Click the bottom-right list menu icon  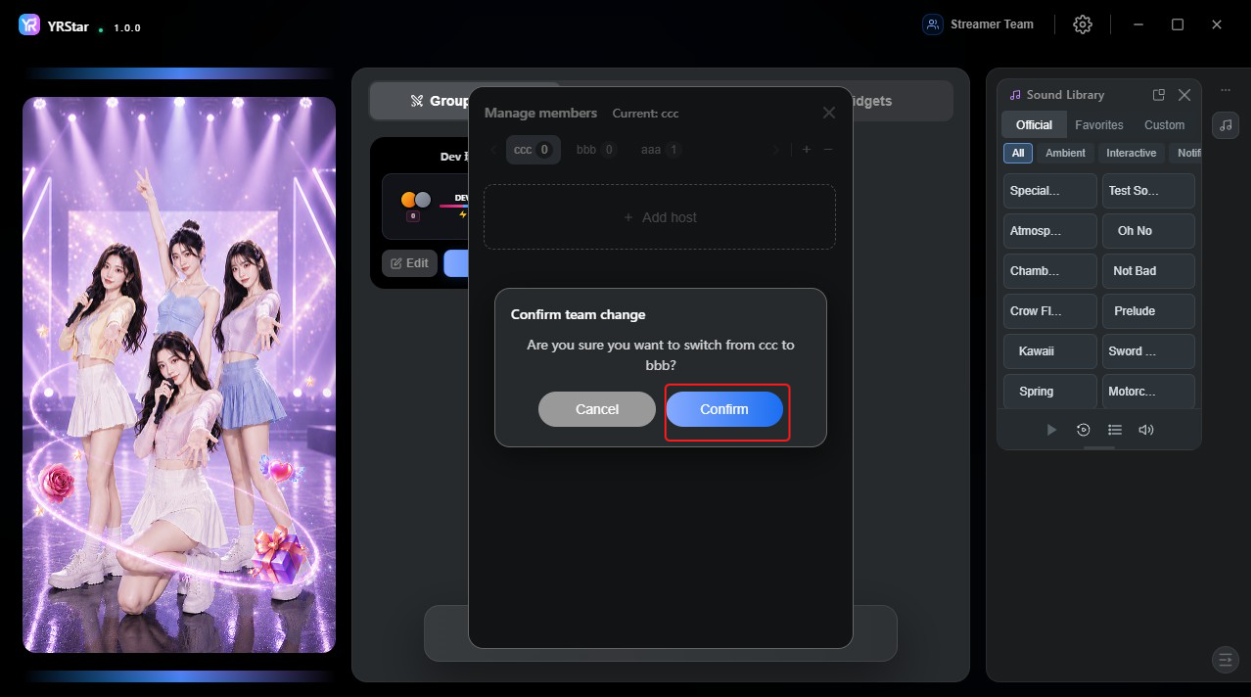[1225, 660]
